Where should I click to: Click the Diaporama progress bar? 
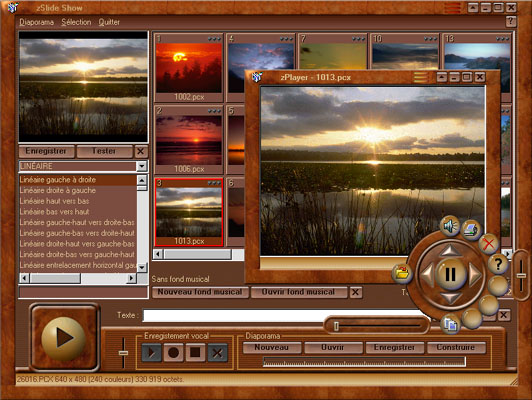364,362
